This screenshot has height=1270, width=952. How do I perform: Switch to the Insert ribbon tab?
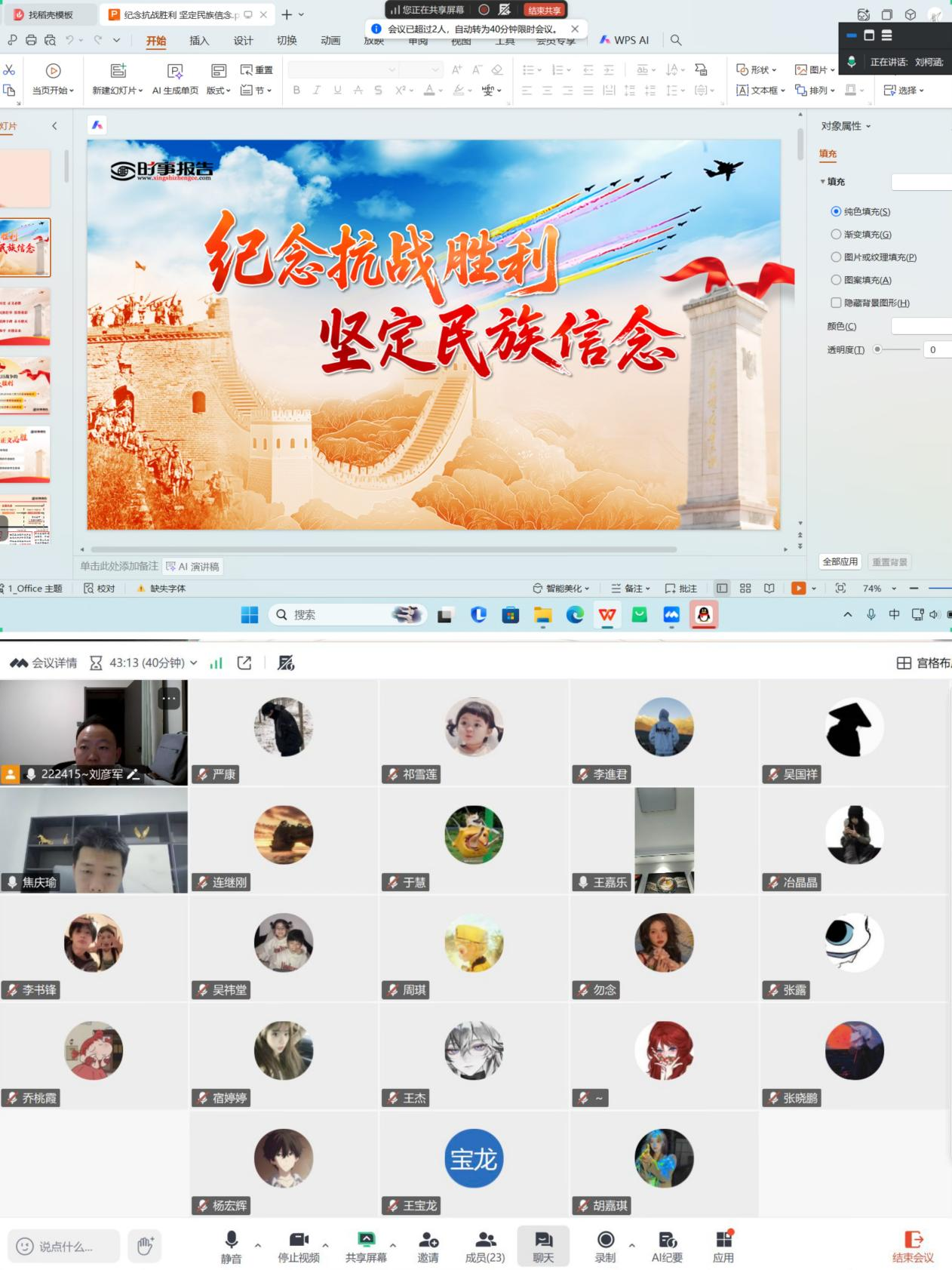pos(199,41)
